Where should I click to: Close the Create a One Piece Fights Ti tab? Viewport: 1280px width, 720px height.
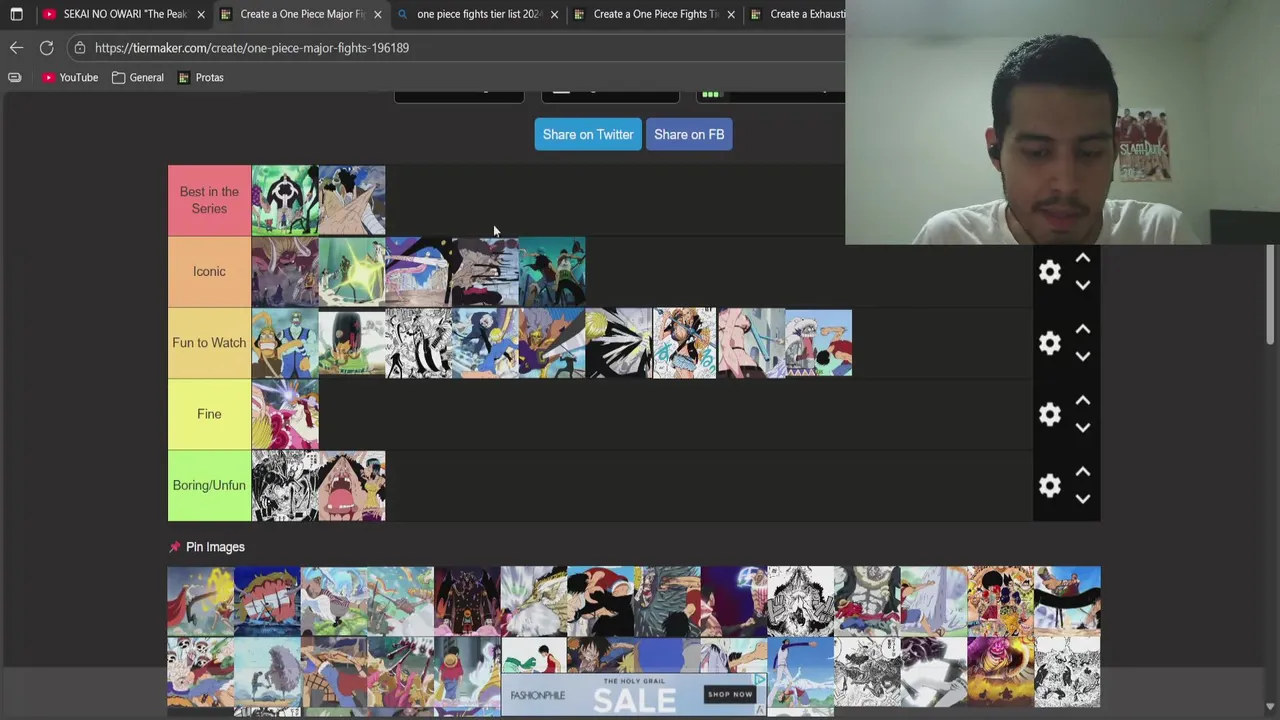point(731,14)
